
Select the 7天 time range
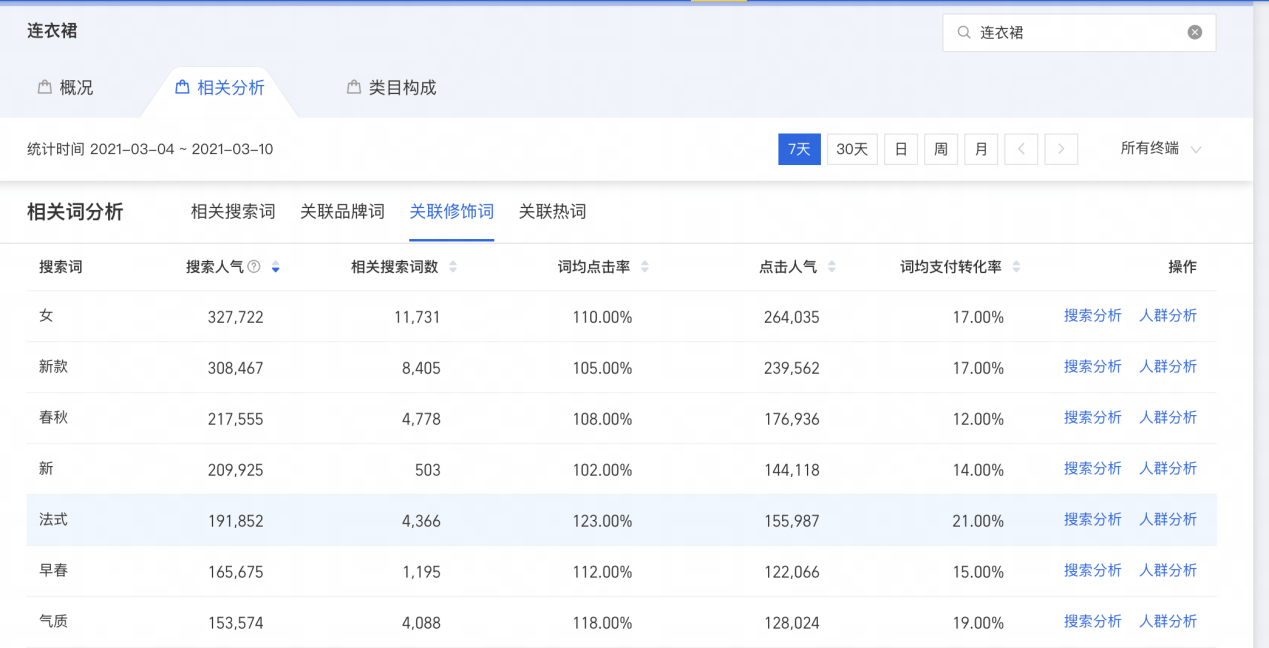(x=799, y=149)
